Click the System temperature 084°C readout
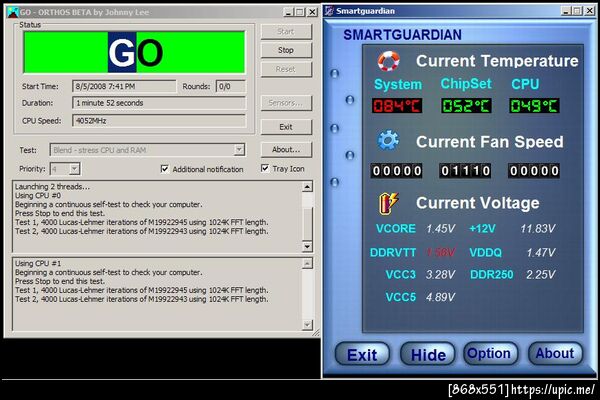The width and height of the screenshot is (600, 400). [x=397, y=106]
